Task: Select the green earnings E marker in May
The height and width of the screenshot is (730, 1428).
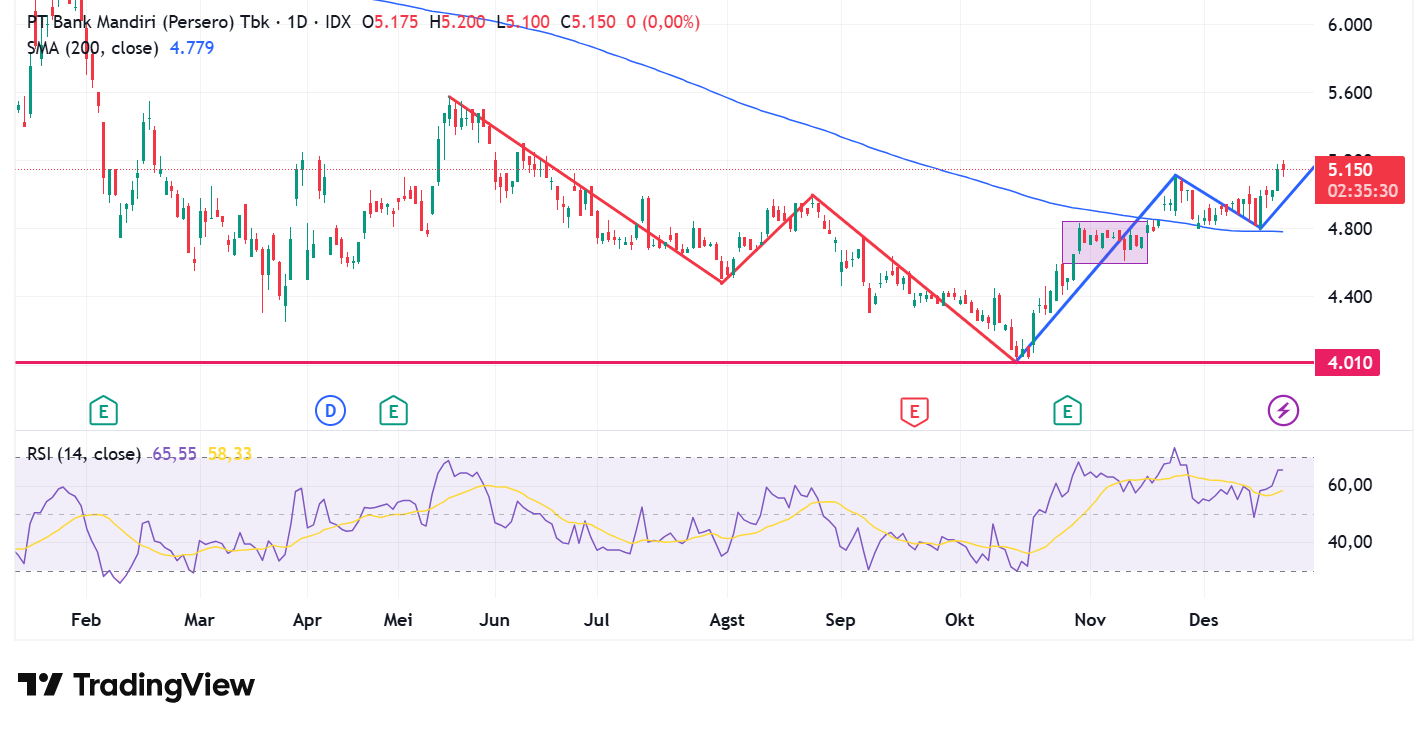Action: (393, 410)
